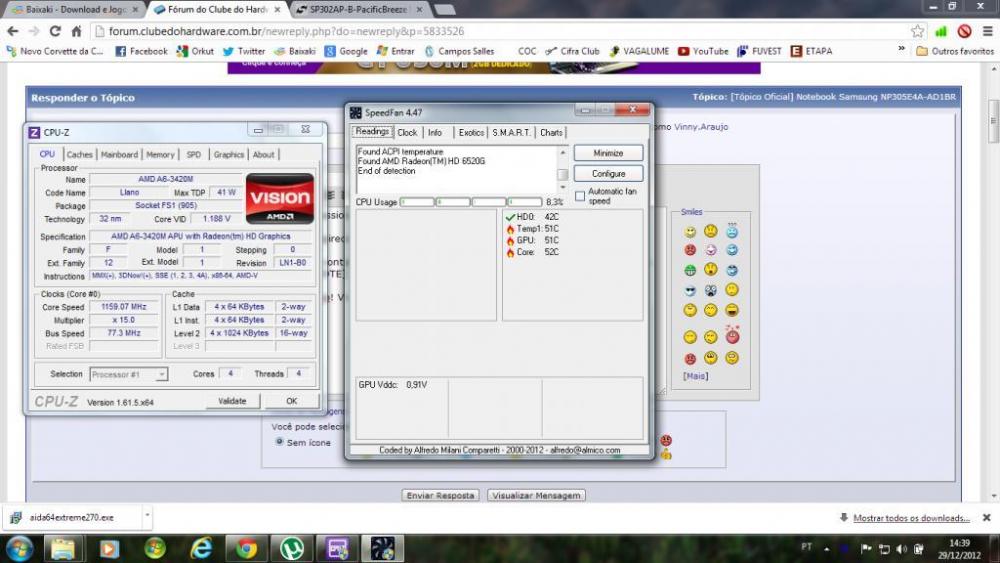Open the 'Outros favoritos' bookmarks folder
The image size is (1000, 563).
coord(955,51)
